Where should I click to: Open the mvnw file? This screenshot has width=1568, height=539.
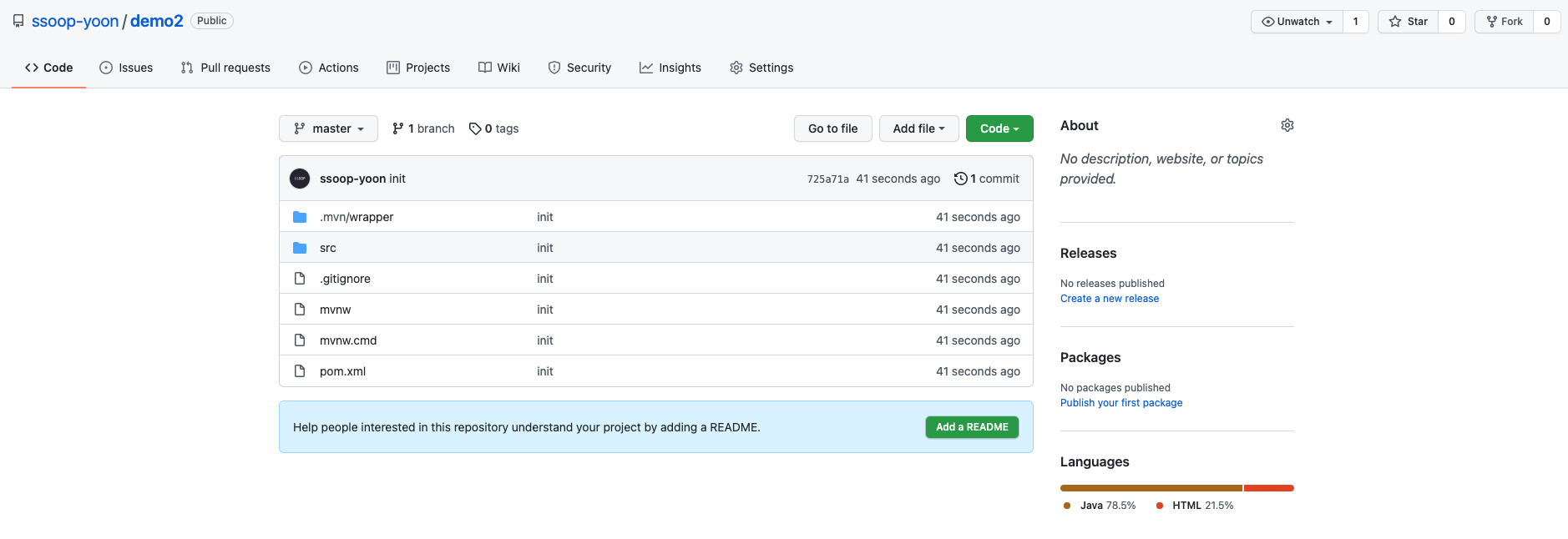coord(335,310)
